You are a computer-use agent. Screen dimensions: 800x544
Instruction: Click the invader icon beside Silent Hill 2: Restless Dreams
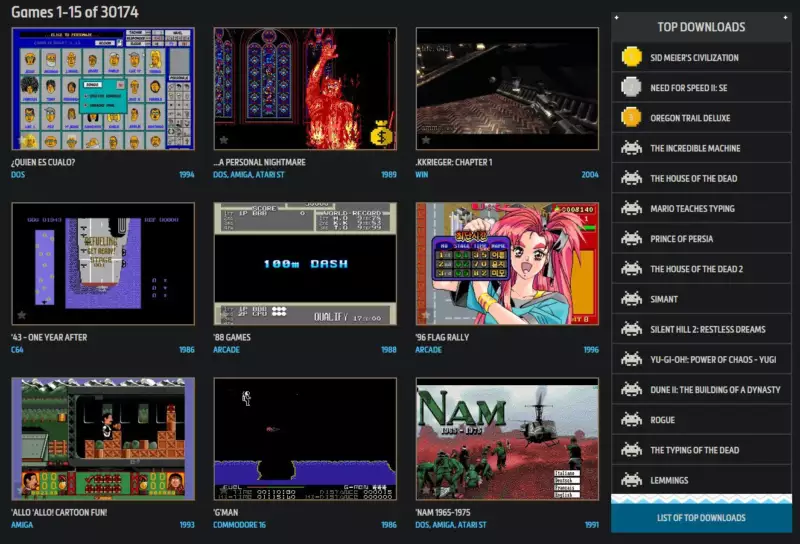[x=631, y=329]
